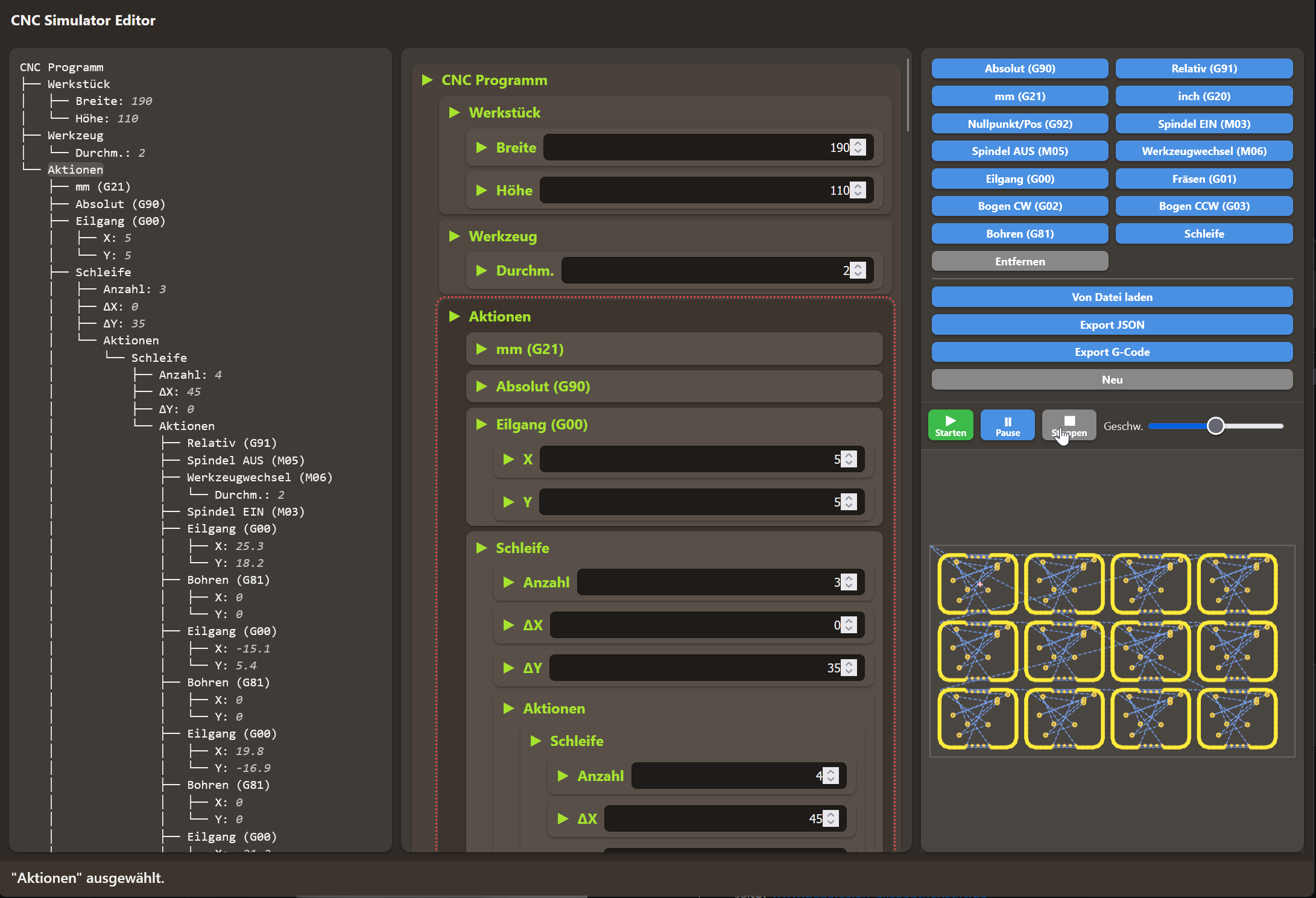Screen dimensions: 1316x898
Task: Add Bogen CCW (G03) arc
Action: tap(1204, 206)
